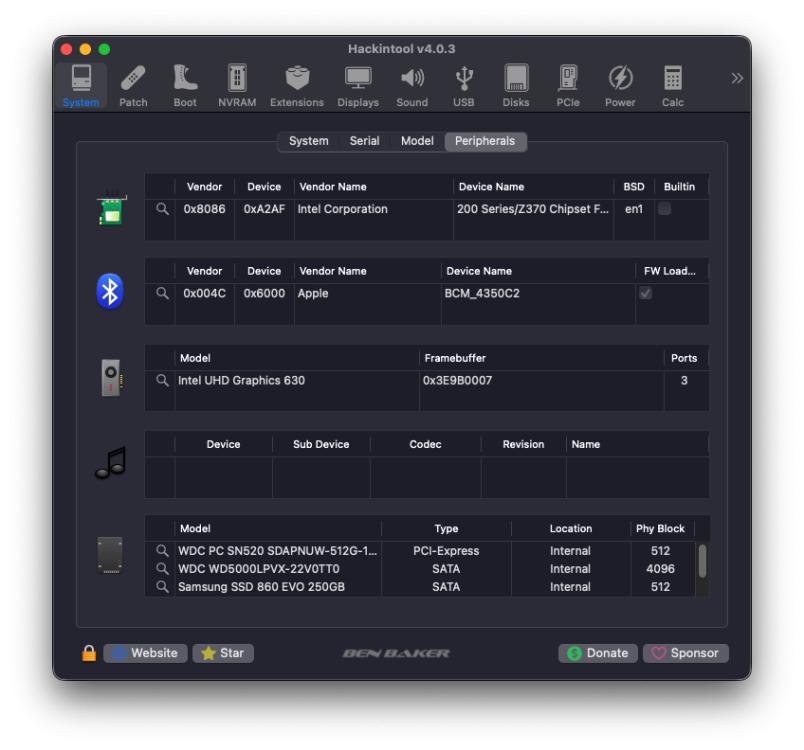Viewport: 804px width, 750px height.
Task: Click the orange lock icon
Action: [x=89, y=653]
